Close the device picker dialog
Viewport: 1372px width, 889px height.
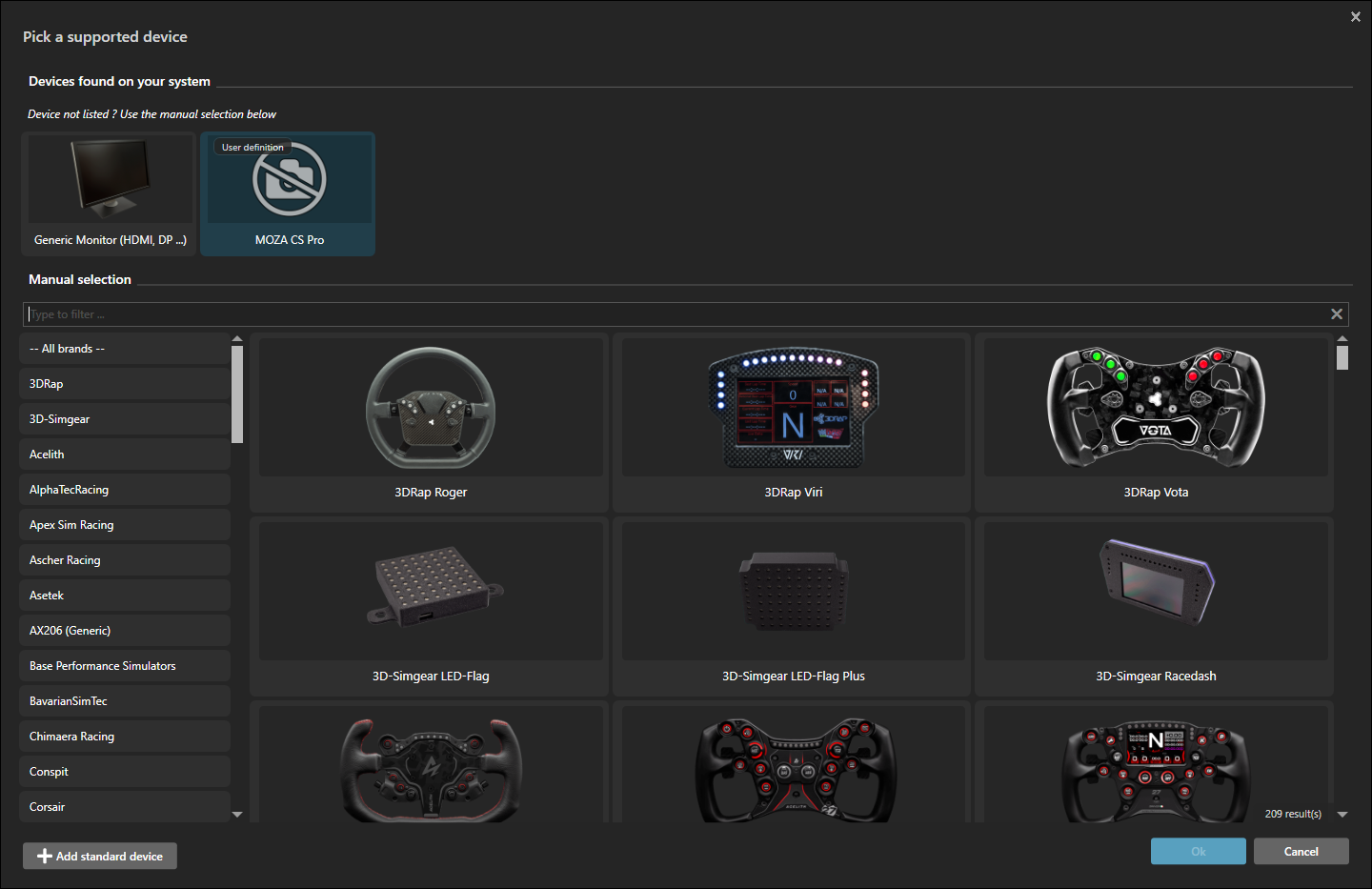(x=1356, y=17)
